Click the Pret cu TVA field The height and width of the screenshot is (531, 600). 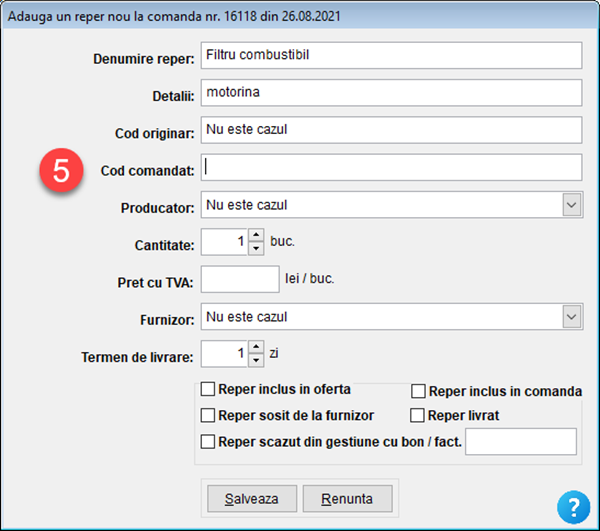[239, 279]
